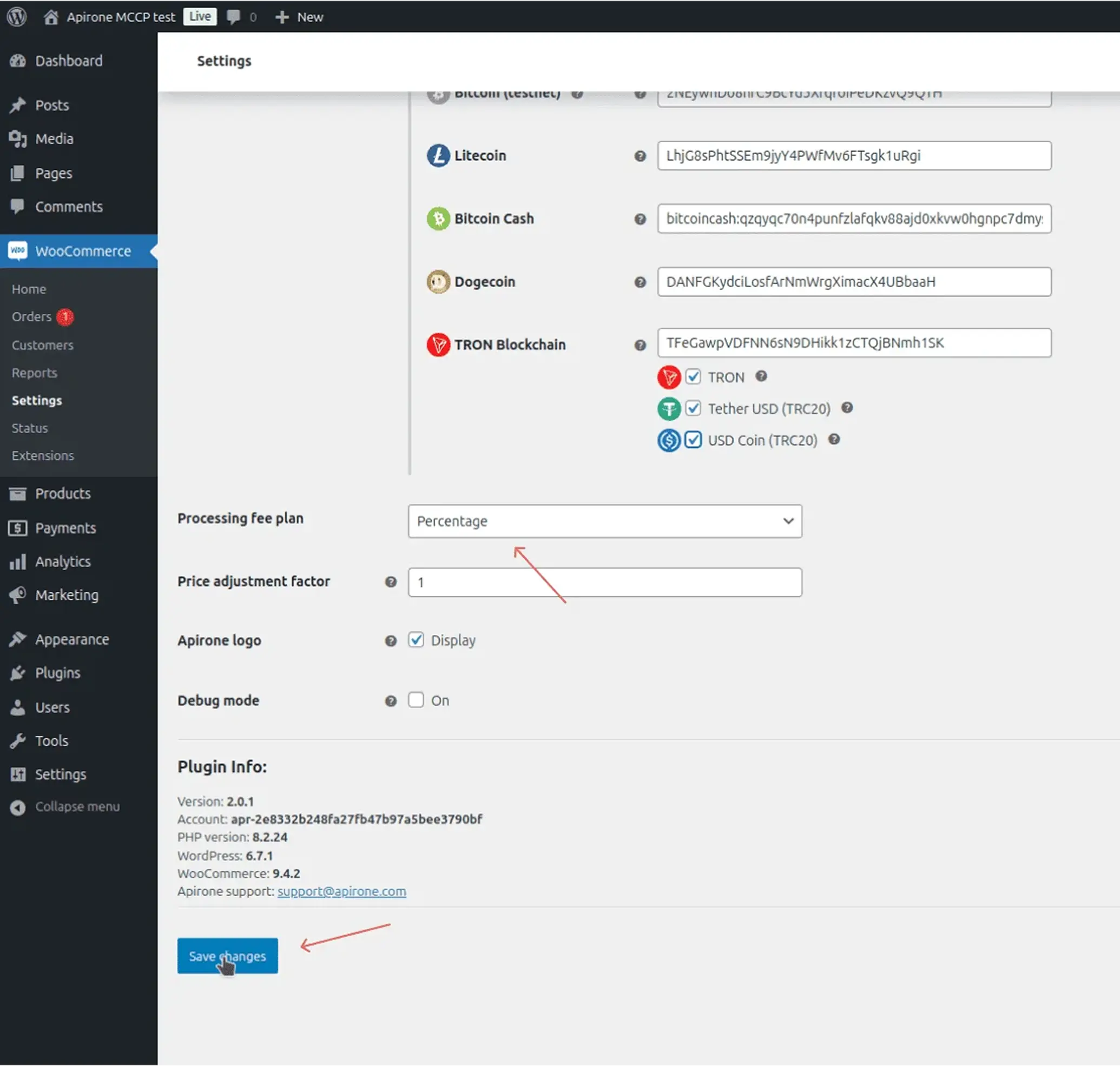Screen dimensions: 1120x1066
Task: Visit site via Apirone MCCP test link
Action: coord(121,17)
